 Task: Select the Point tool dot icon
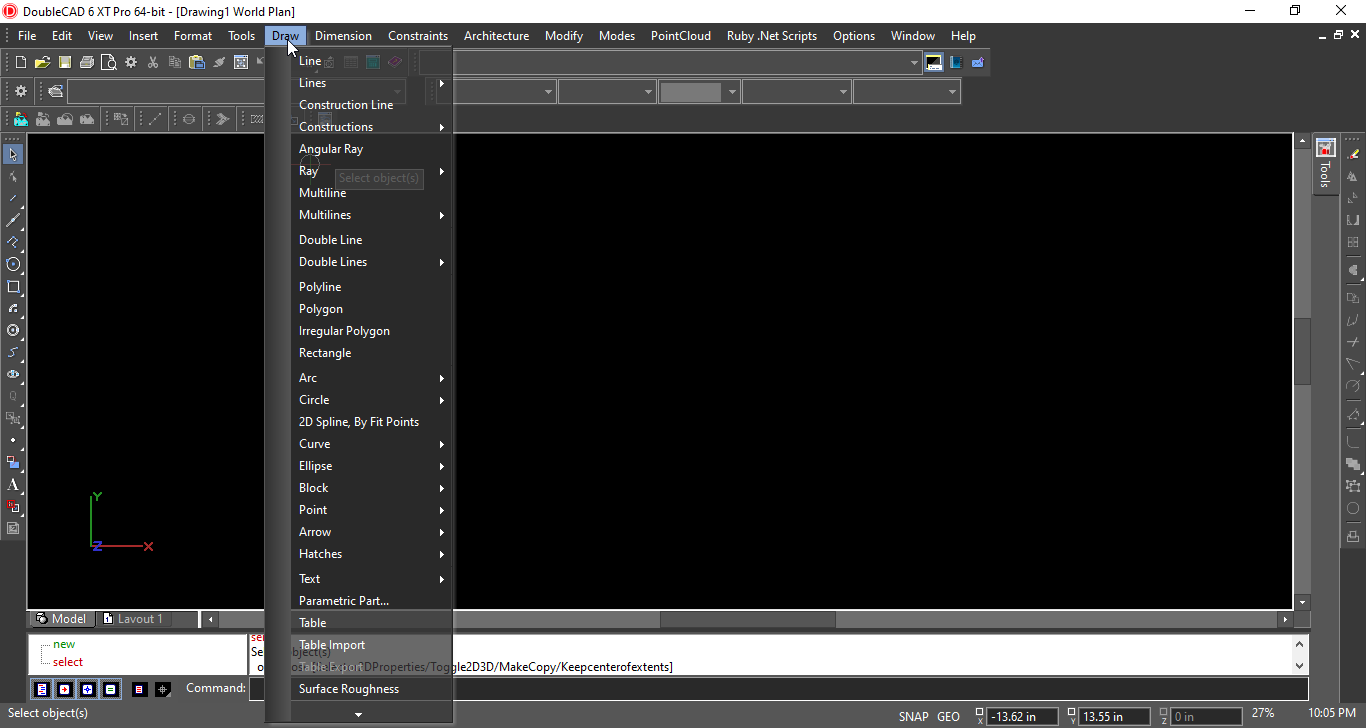tap(14, 440)
